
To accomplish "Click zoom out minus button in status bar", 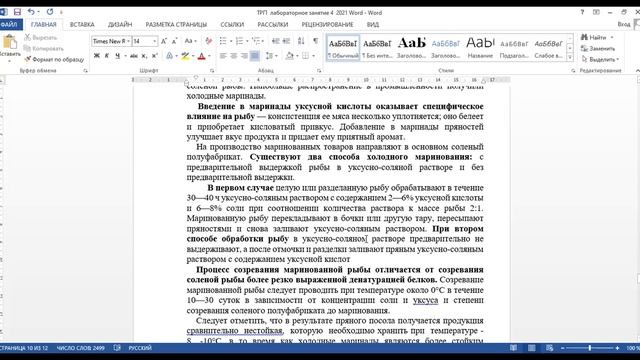I will (x=563, y=348).
